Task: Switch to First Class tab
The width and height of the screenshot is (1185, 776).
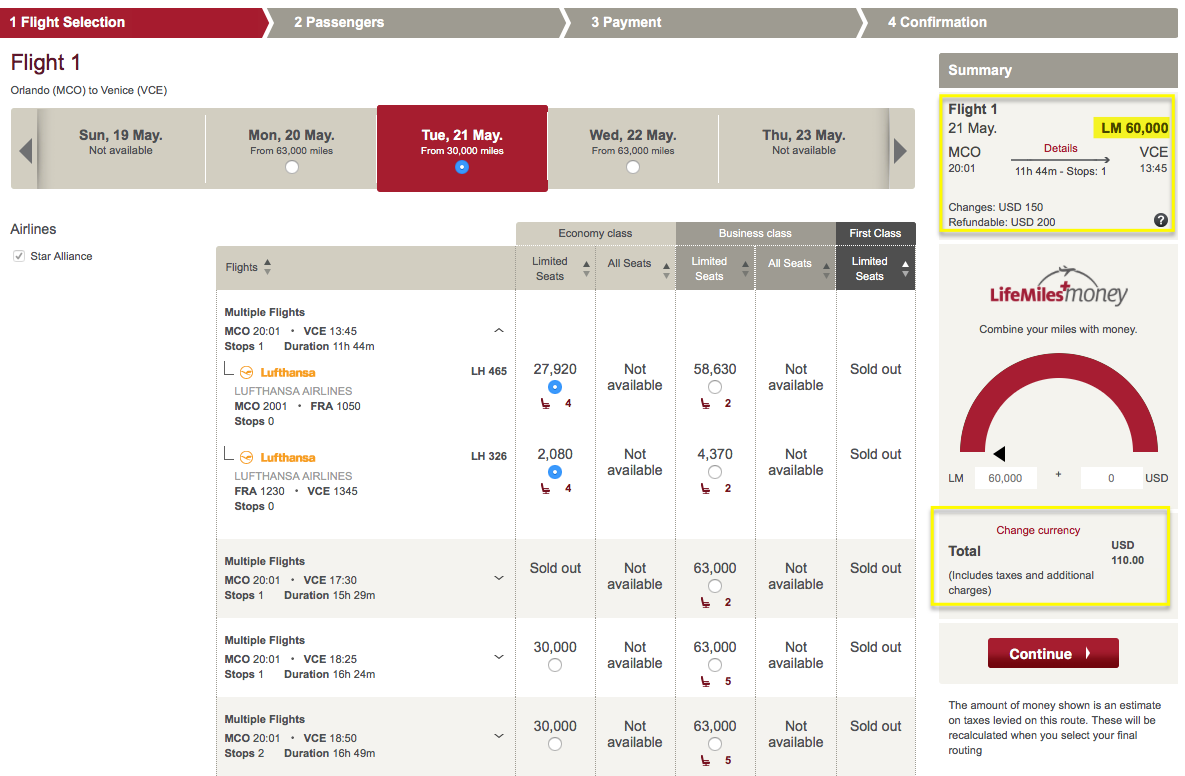Action: (x=875, y=233)
